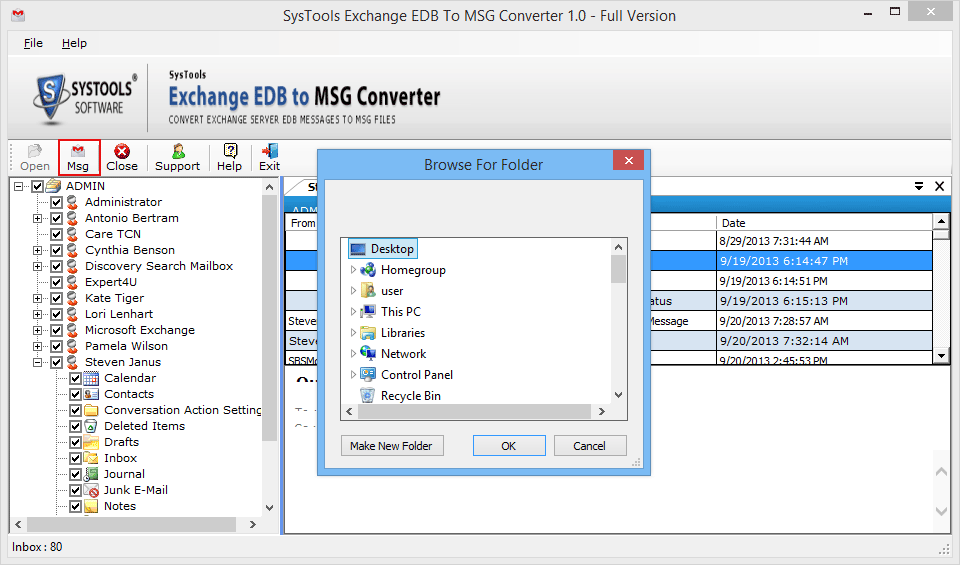The width and height of the screenshot is (960, 565).
Task: Click the mailbox tree horizontal scrollbar
Action: coord(132,525)
